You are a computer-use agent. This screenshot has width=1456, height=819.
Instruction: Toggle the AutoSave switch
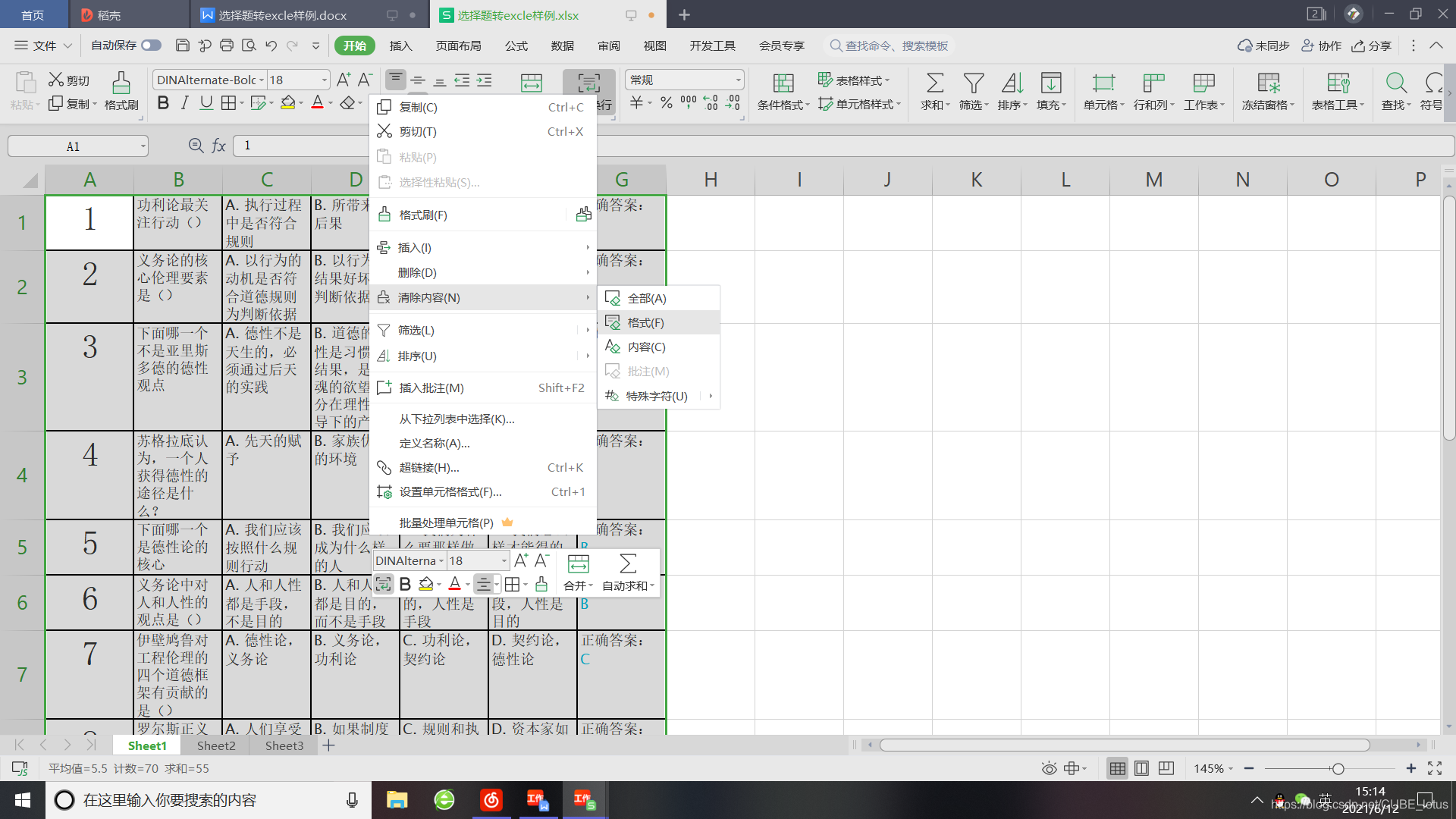click(x=152, y=45)
